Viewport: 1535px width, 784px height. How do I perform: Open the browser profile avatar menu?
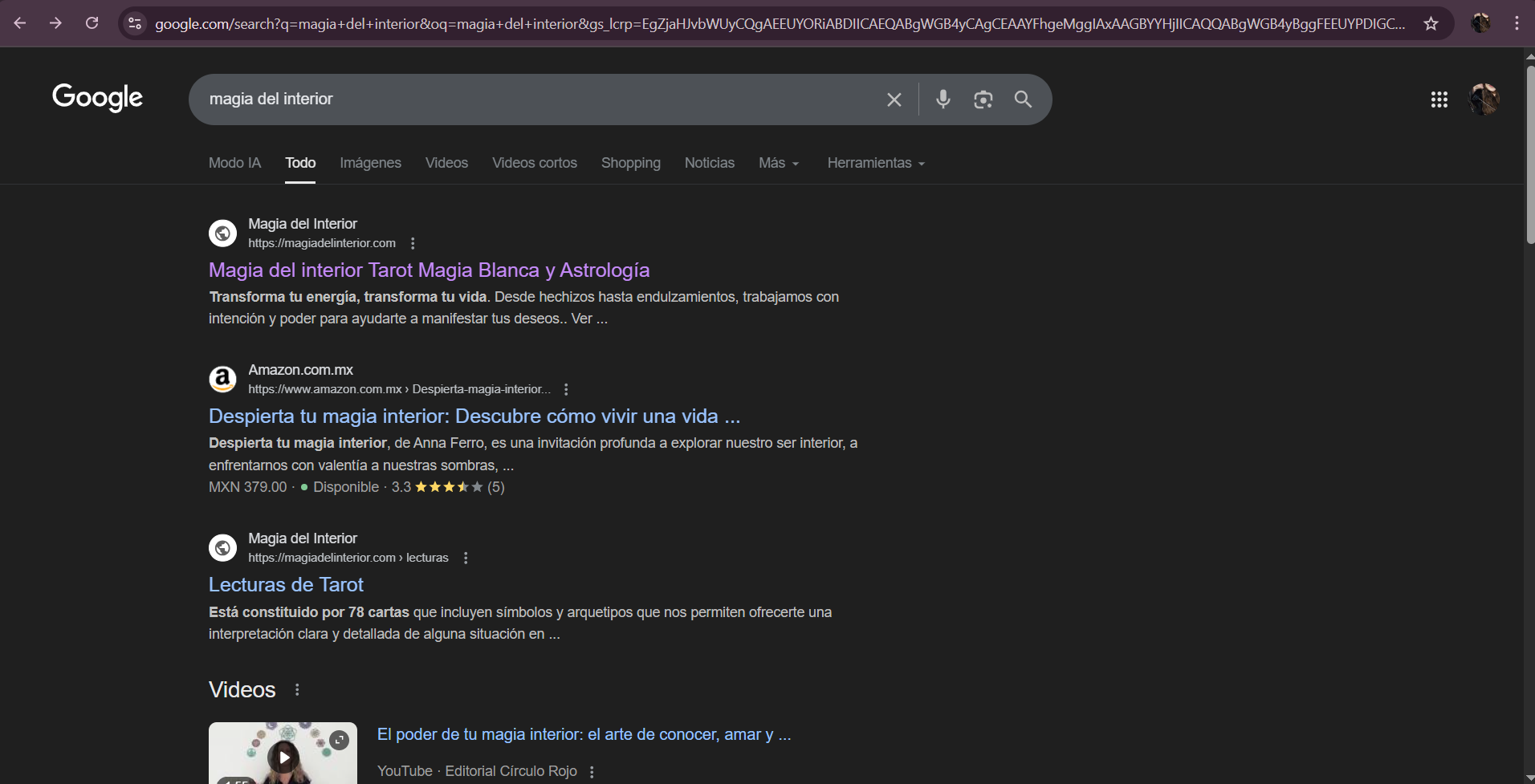click(1481, 23)
